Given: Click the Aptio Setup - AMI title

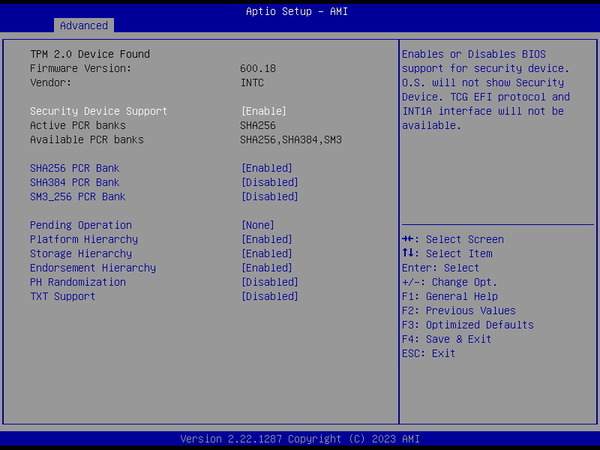Looking at the screenshot, I should click(297, 11).
